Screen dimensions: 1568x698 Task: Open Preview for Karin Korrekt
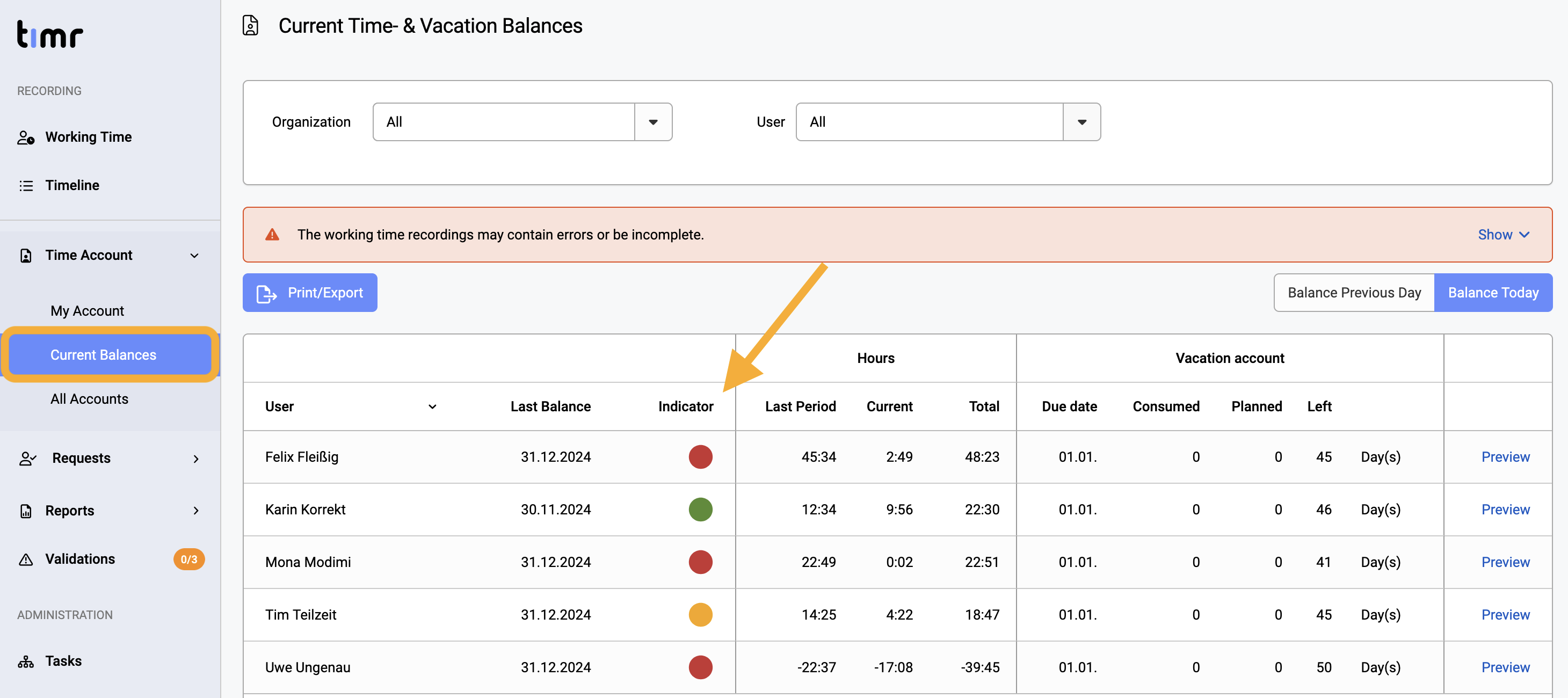pos(1505,510)
